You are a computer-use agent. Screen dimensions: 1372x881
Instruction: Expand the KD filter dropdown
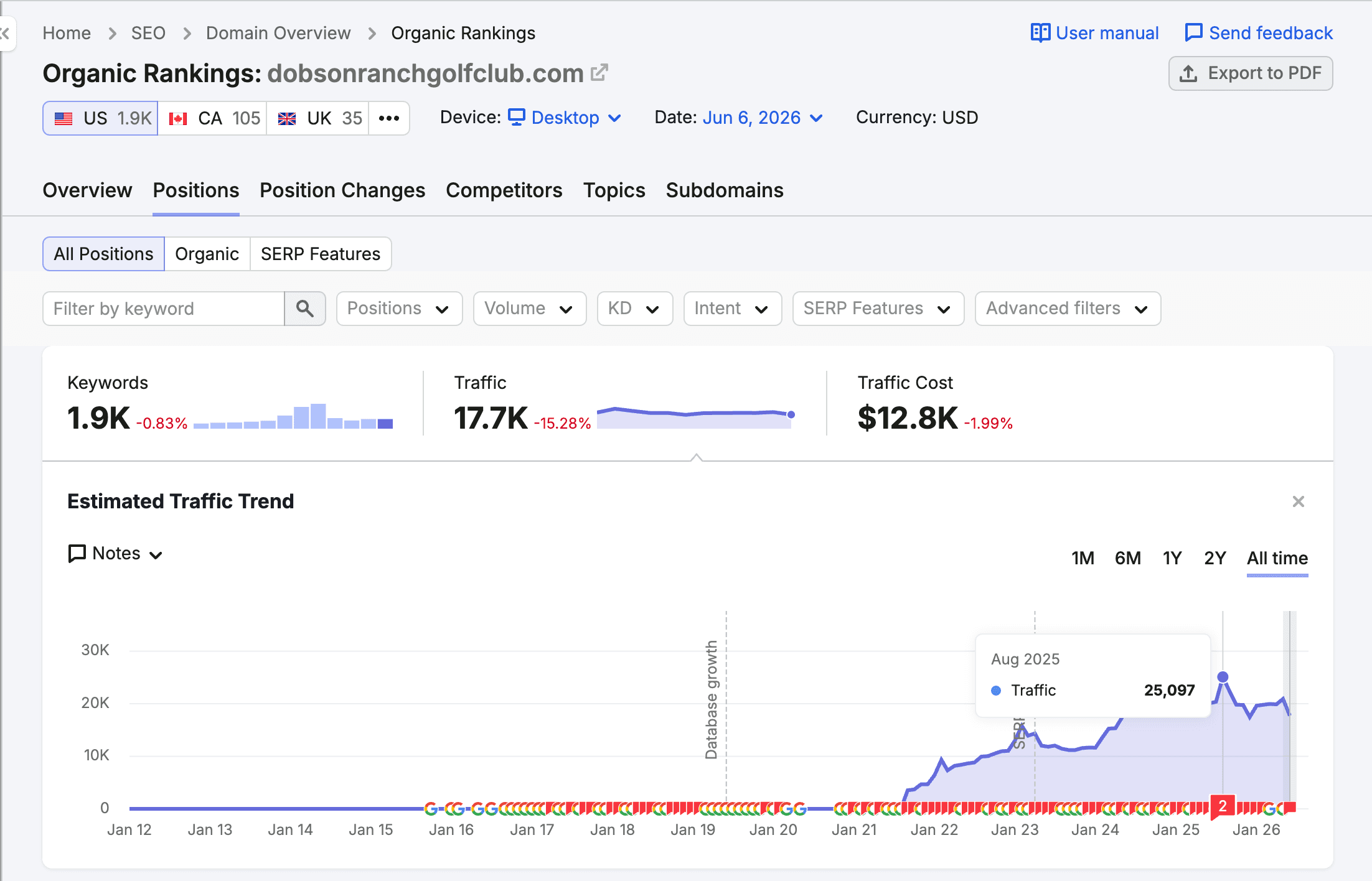click(x=635, y=309)
